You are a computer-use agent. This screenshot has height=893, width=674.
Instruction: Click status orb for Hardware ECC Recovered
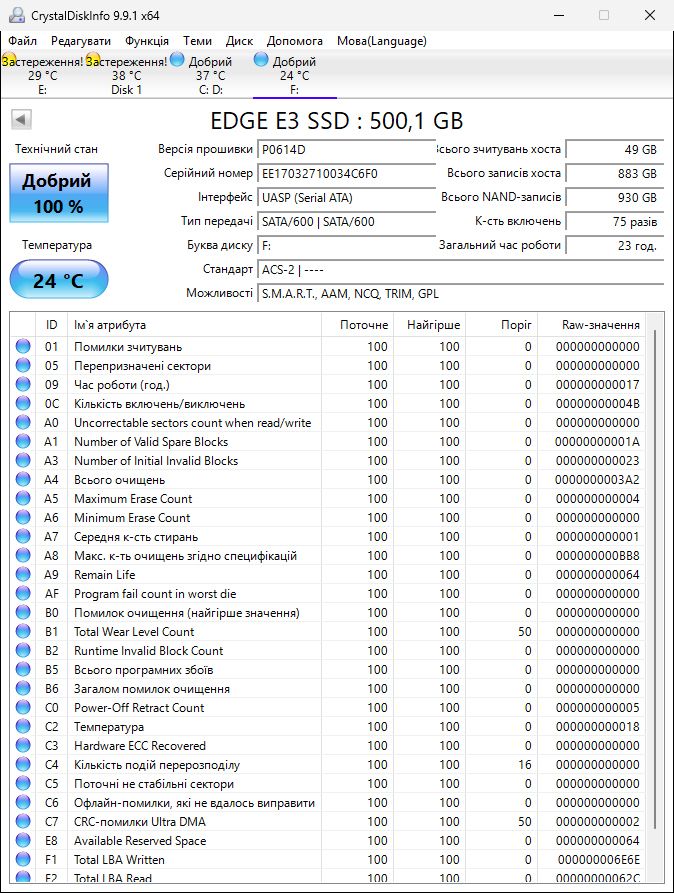tap(23, 745)
